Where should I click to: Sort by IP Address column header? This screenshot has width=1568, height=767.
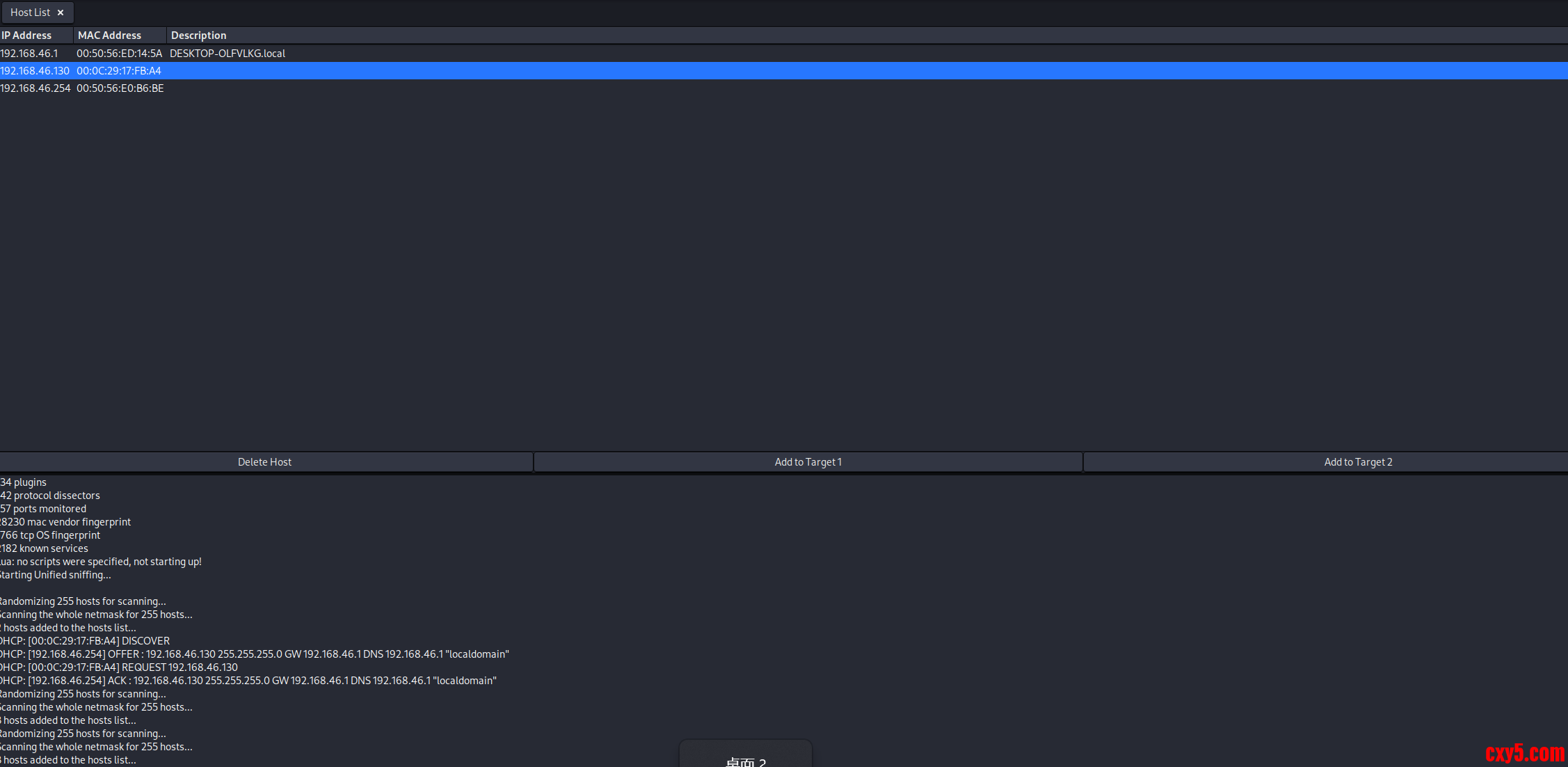26,35
